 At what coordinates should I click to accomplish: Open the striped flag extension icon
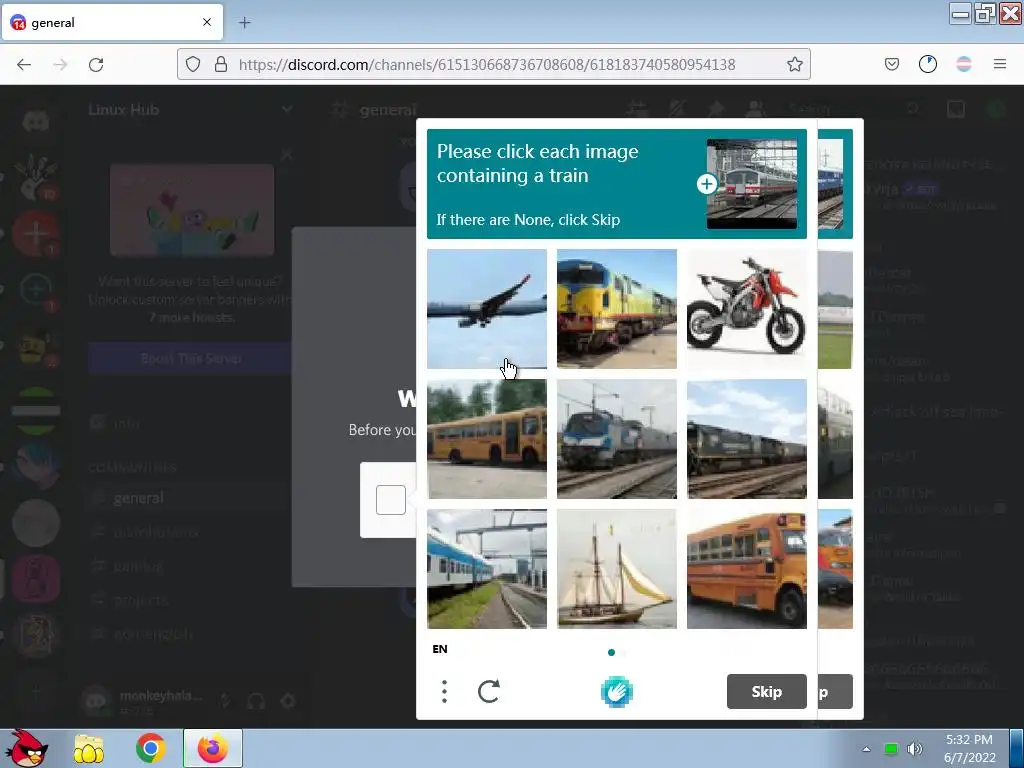(x=963, y=64)
